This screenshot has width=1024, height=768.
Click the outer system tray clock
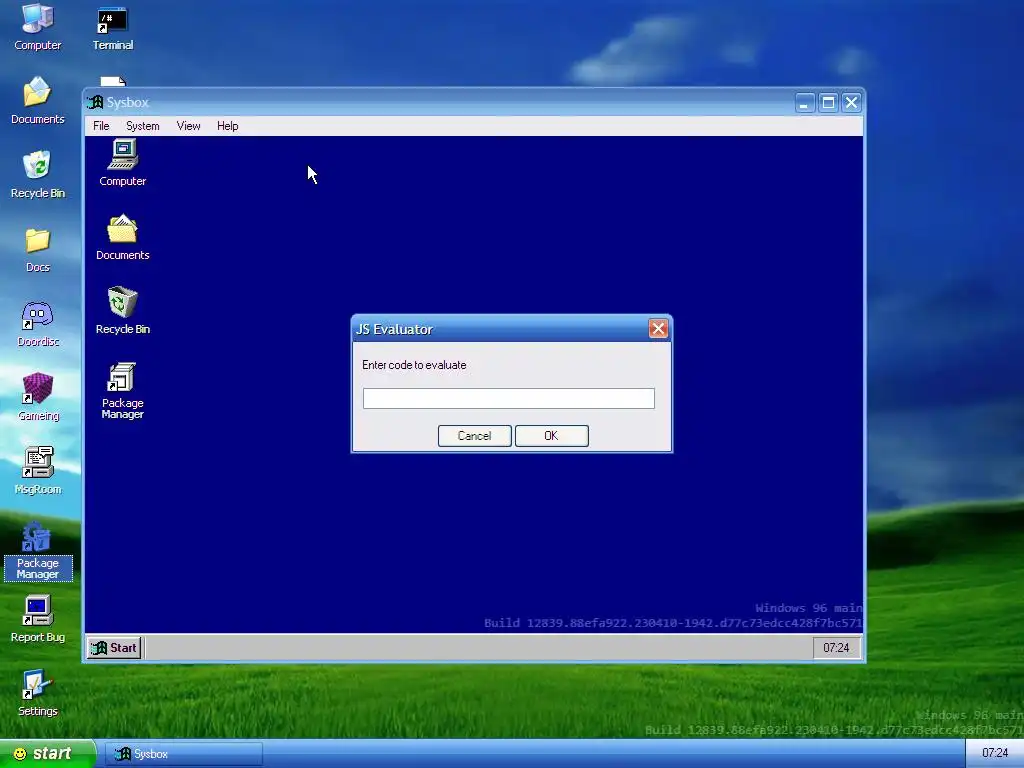pyautogui.click(x=995, y=753)
